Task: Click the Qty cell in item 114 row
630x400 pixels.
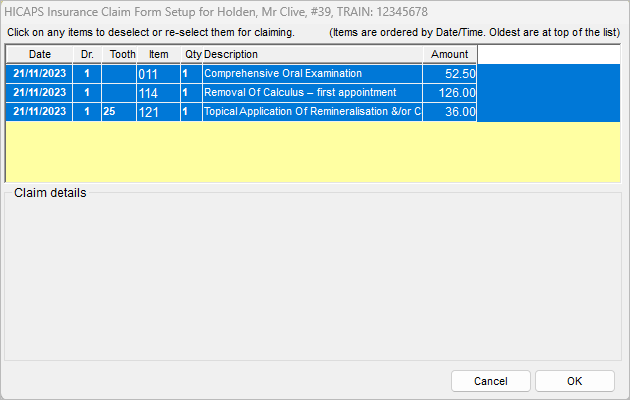Action: (192, 92)
